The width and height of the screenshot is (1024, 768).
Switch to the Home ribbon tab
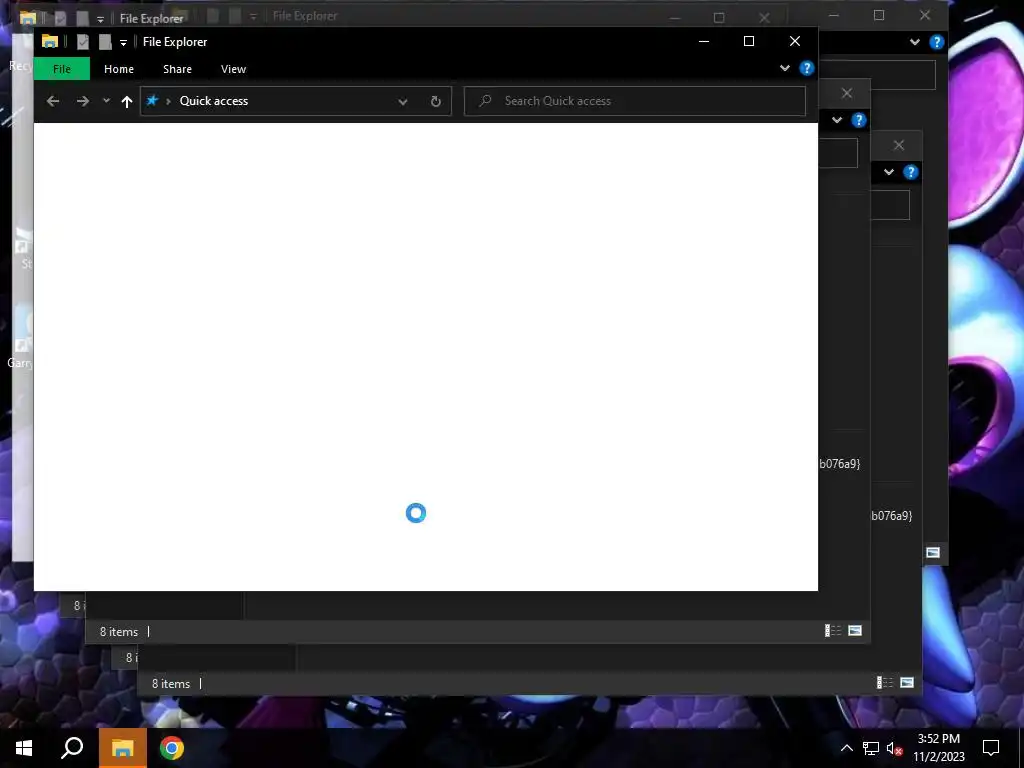pos(119,69)
